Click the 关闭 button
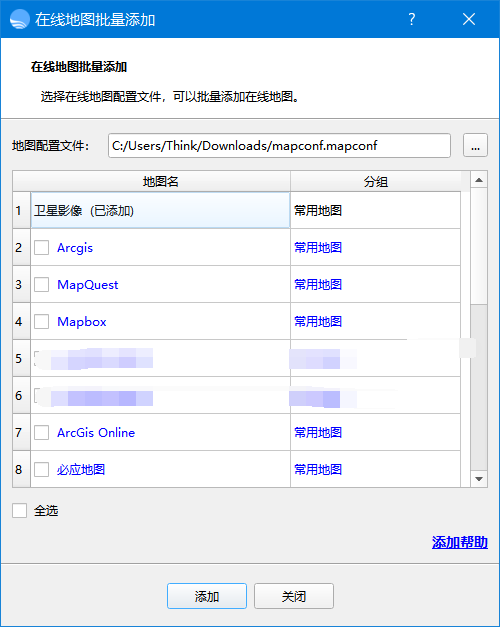Viewport: 500px width, 627px height. pos(294,596)
